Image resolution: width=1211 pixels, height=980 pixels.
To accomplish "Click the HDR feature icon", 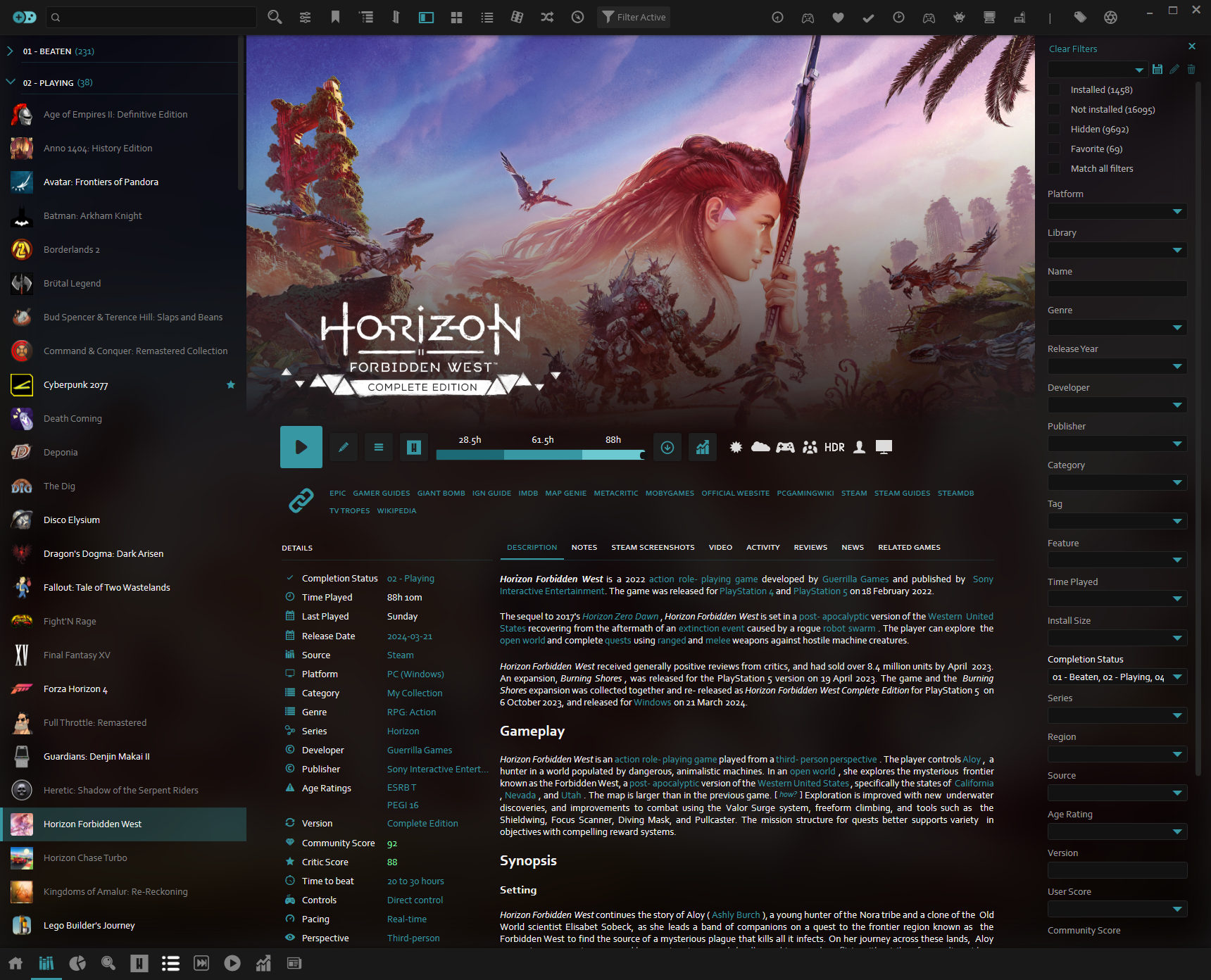I will coord(834,447).
